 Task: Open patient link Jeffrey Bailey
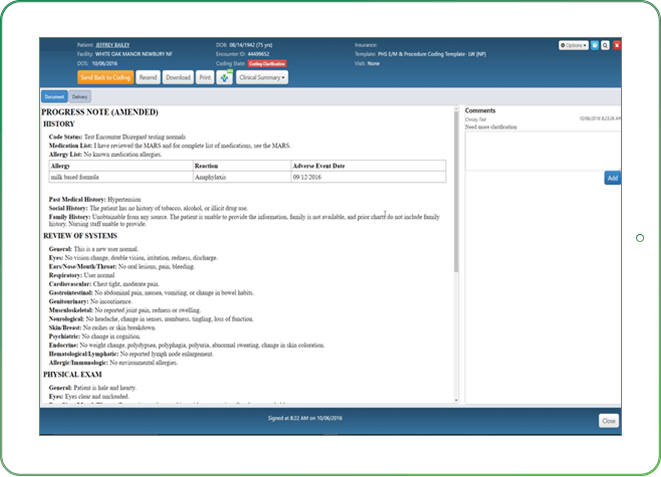[111, 45]
